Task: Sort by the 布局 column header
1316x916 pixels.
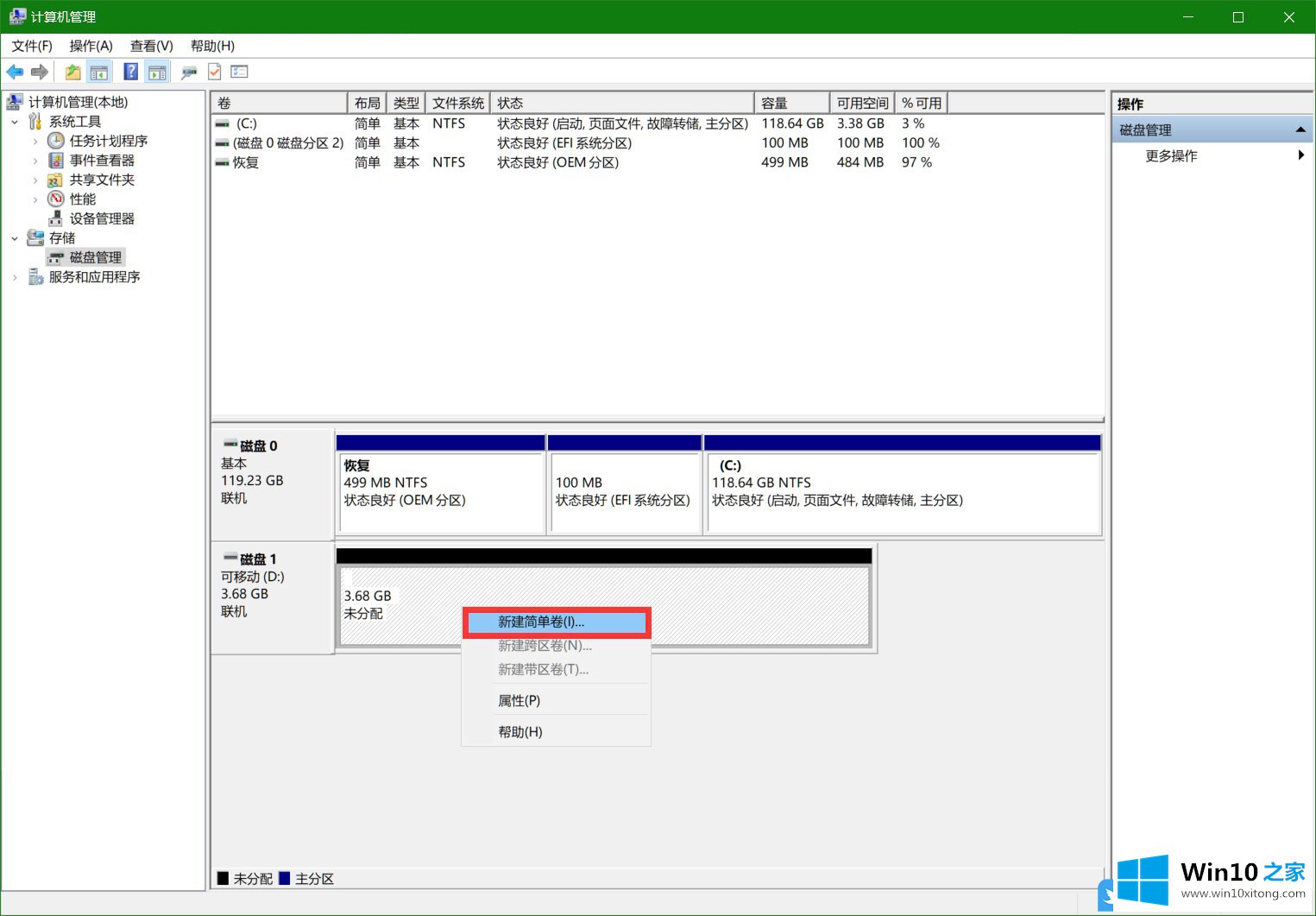Action: 367,103
